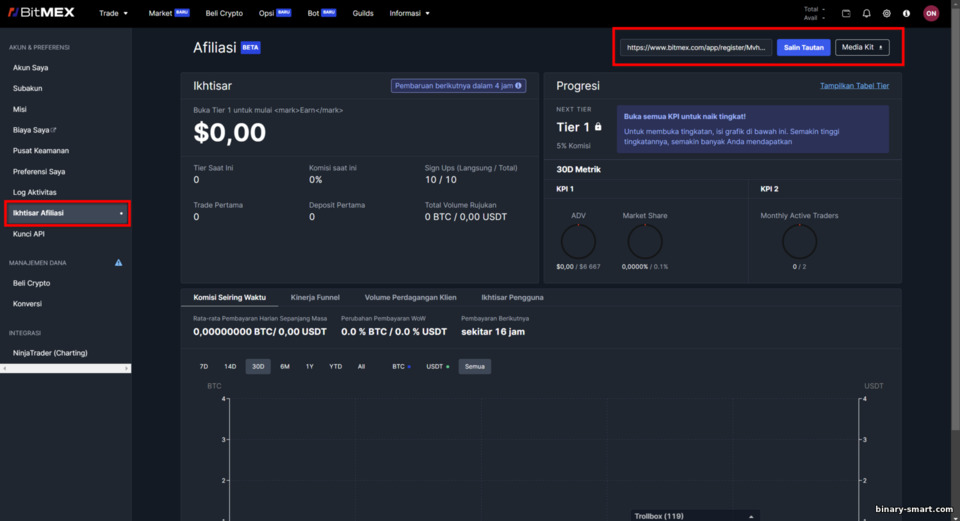Open the wallet icon in header
Screen dimensions: 960x521
[846, 13]
